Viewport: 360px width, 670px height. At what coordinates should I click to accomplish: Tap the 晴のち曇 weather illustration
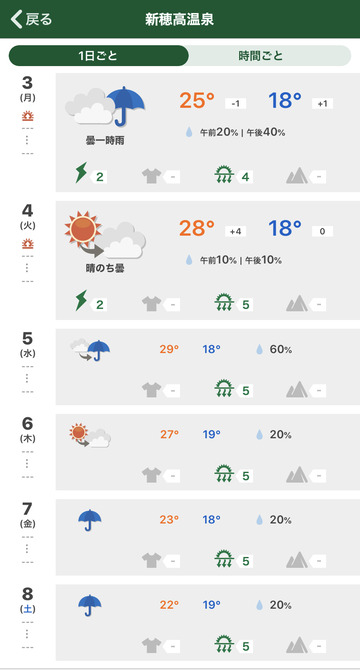[105, 235]
